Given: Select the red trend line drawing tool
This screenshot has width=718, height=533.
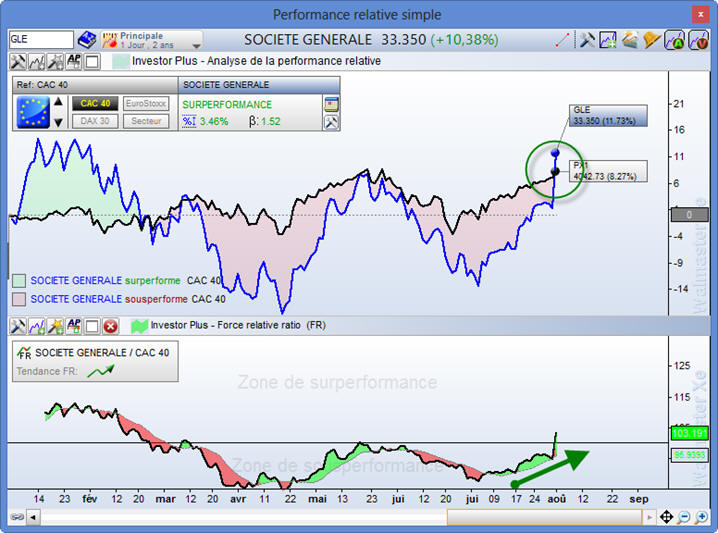Looking at the screenshot, I should click(x=562, y=40).
